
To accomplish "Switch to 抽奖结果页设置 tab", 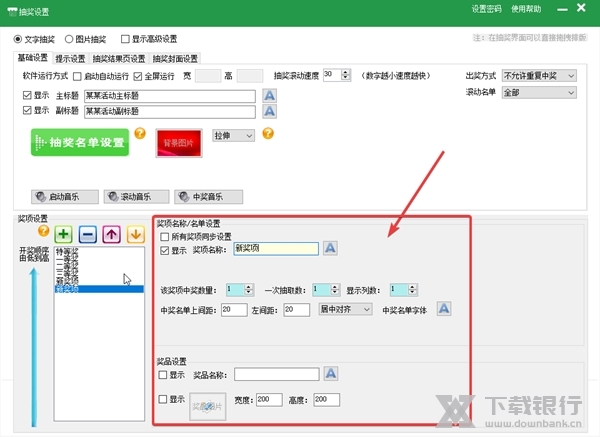I will coord(119,59).
